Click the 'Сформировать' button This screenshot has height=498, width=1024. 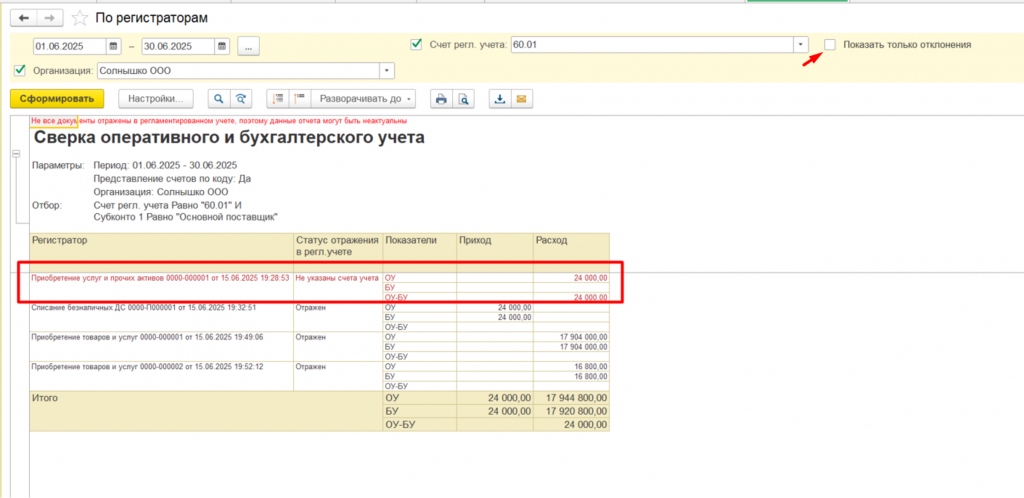point(57,99)
